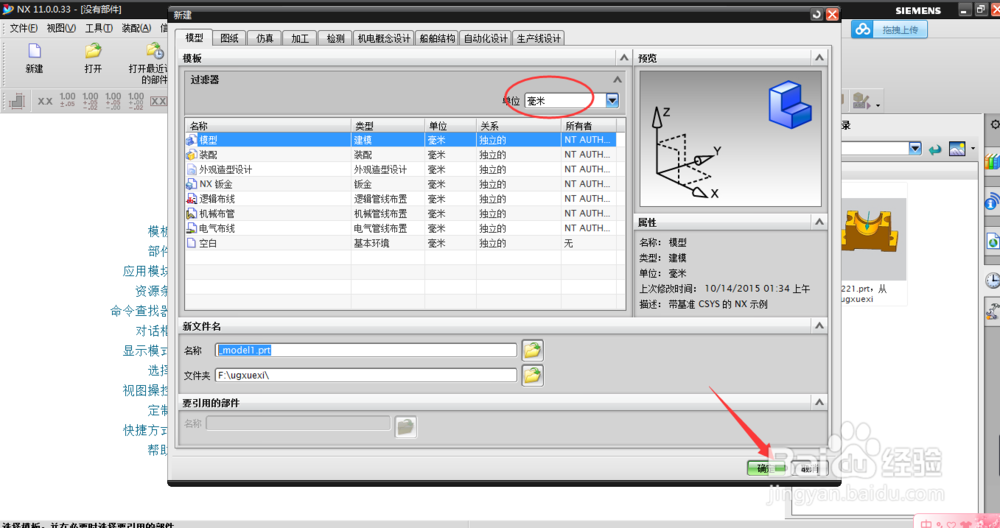Open the roles robot resource bar icon
The width and height of the screenshot is (1000, 528).
click(992, 312)
